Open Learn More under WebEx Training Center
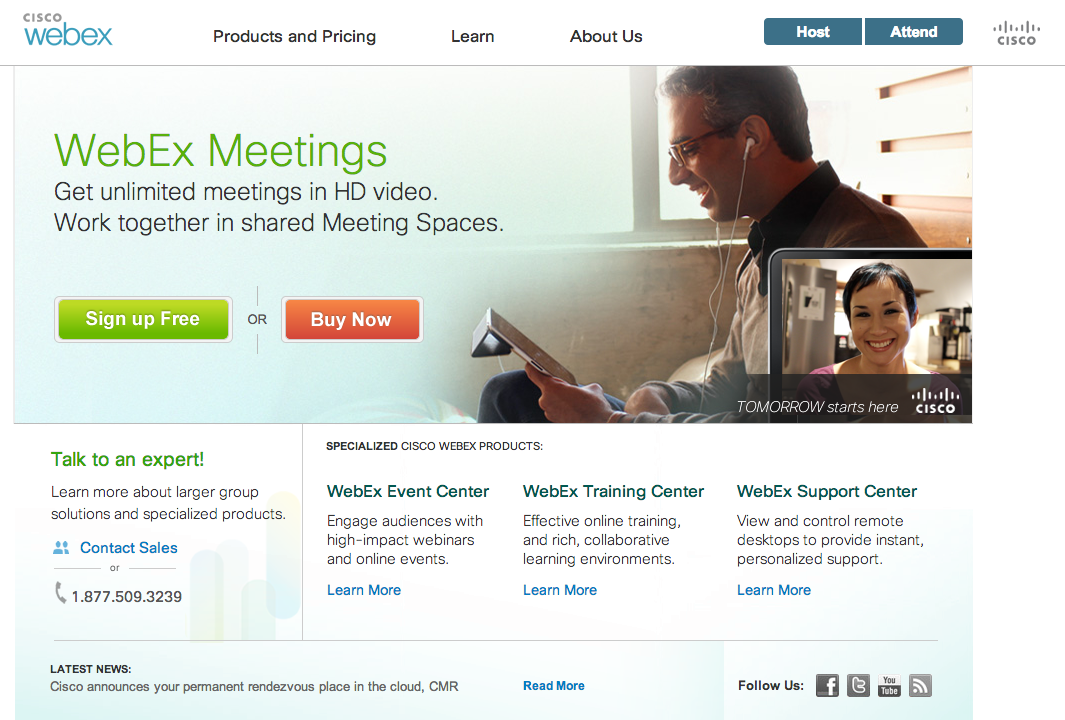This screenshot has height=720, width=1065. [560, 590]
